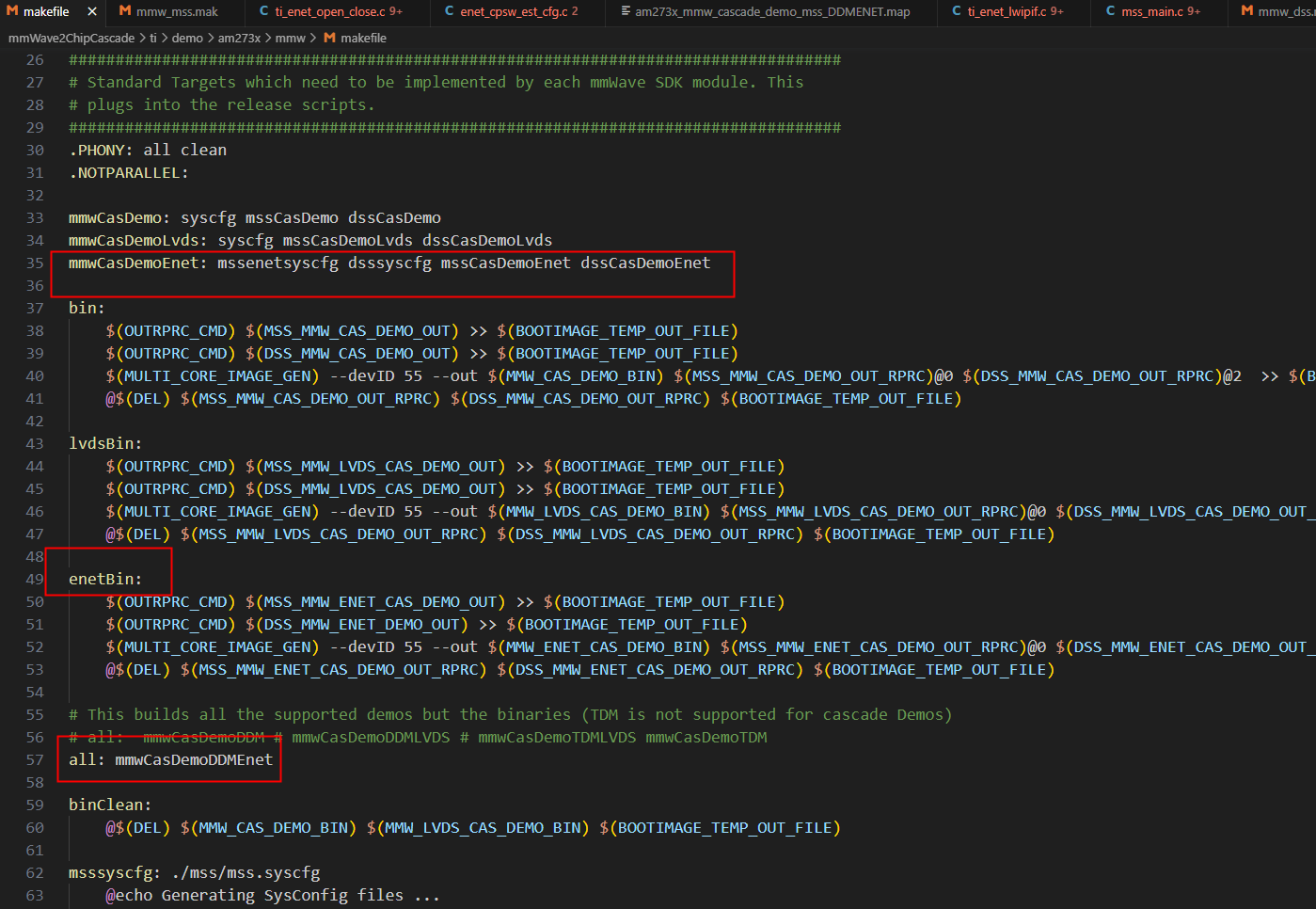Image resolution: width=1316 pixels, height=909 pixels.
Task: Open the mmWave2ChipCascade breadcrumb folder
Action: 71,38
